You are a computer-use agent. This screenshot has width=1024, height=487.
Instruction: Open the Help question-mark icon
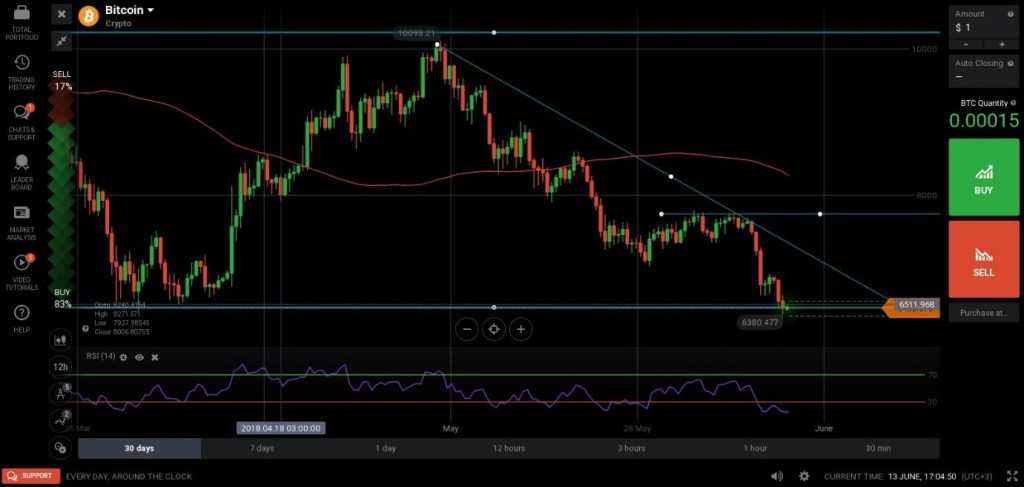tap(22, 313)
